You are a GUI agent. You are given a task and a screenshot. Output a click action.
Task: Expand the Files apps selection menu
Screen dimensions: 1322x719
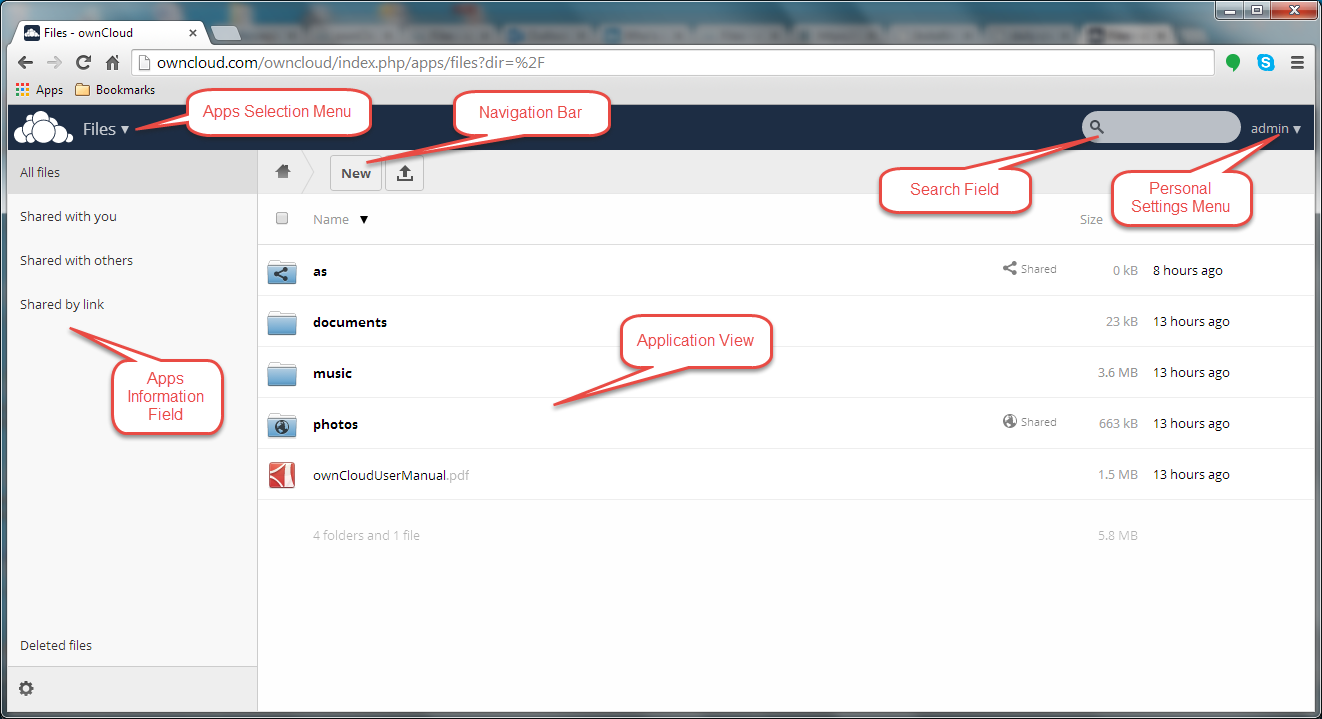pyautogui.click(x=106, y=129)
